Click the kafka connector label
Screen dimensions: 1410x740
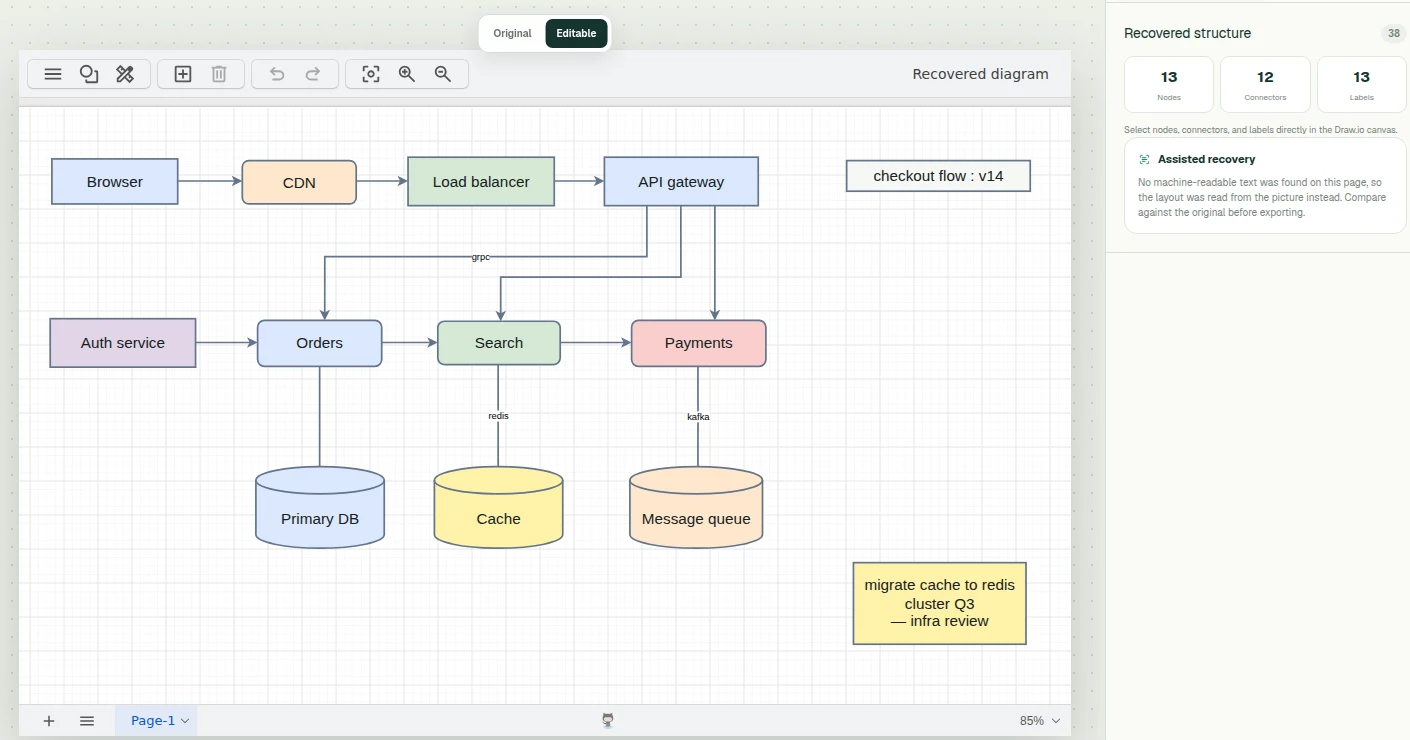pos(698,416)
